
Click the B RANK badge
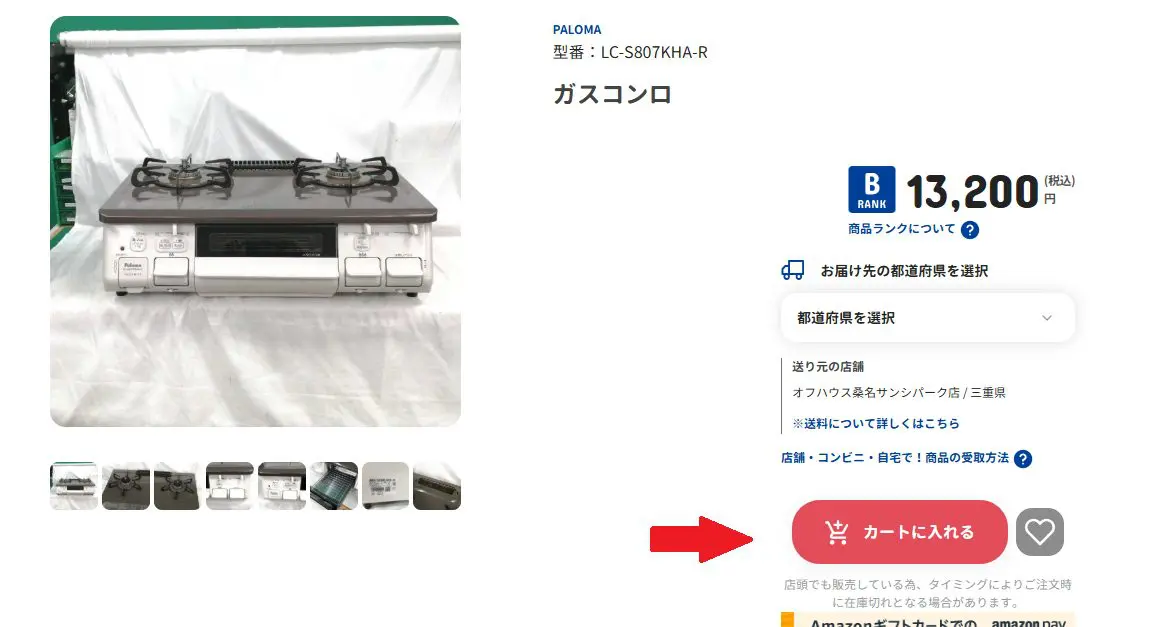click(x=872, y=190)
